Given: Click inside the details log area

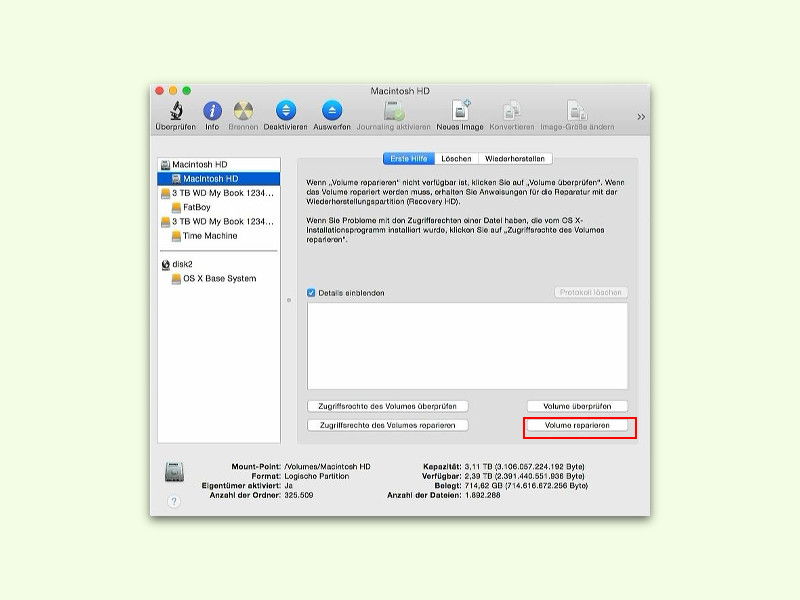Looking at the screenshot, I should coord(467,346).
